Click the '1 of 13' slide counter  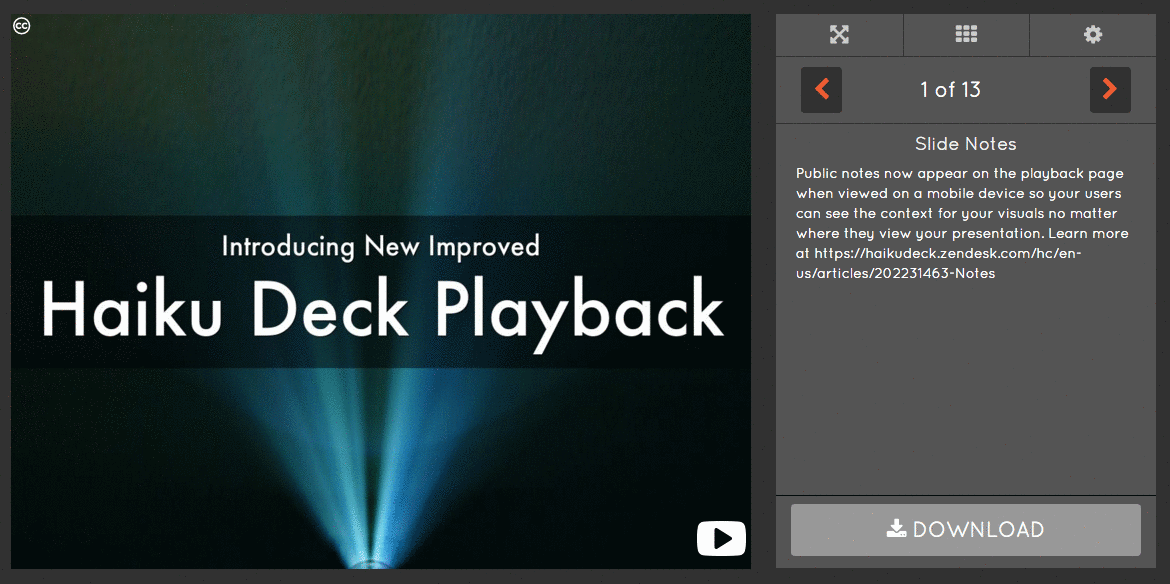[950, 90]
